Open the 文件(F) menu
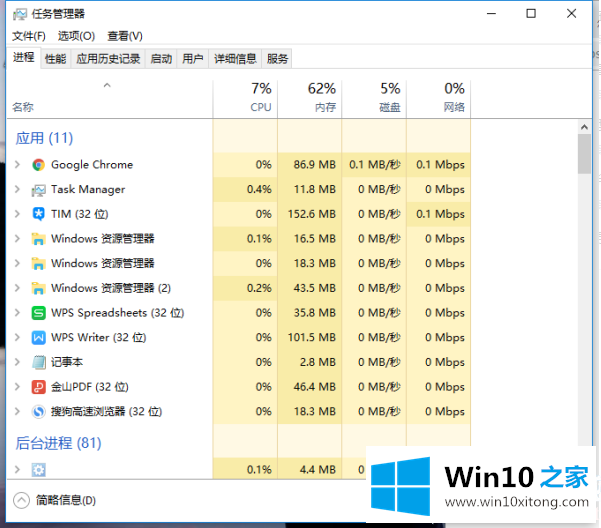This screenshot has width=601, height=528. [29, 36]
